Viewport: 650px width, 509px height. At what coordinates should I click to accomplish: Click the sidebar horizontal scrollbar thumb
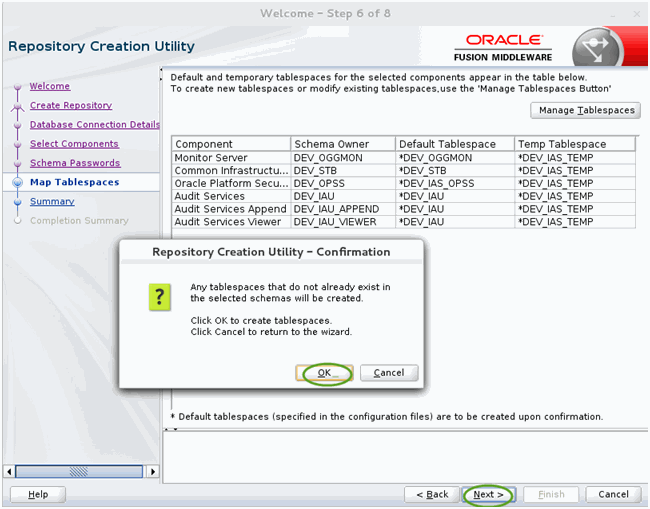pyautogui.click(x=79, y=472)
